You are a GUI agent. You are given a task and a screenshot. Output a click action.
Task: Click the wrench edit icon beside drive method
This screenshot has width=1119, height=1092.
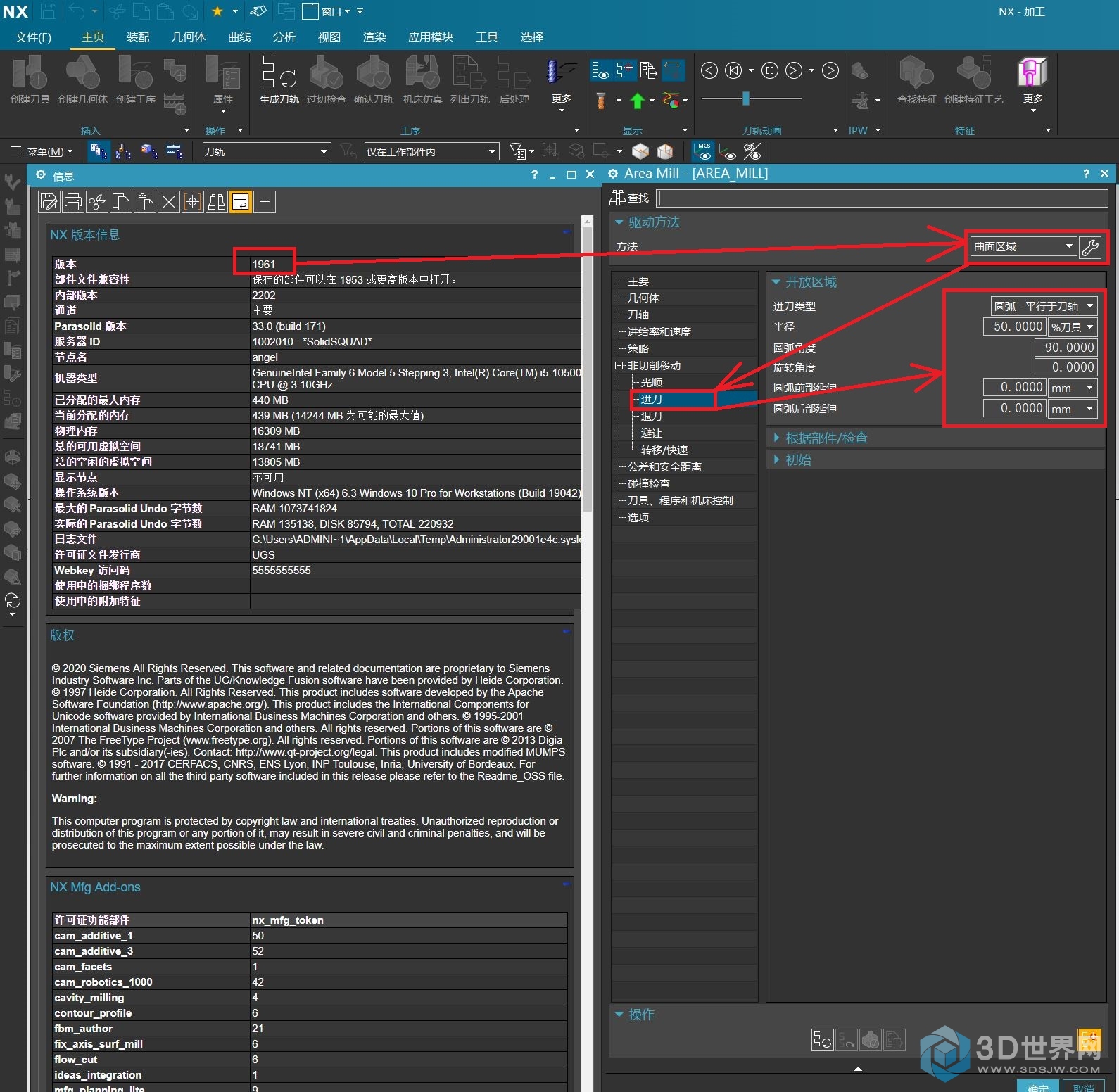pos(1089,247)
